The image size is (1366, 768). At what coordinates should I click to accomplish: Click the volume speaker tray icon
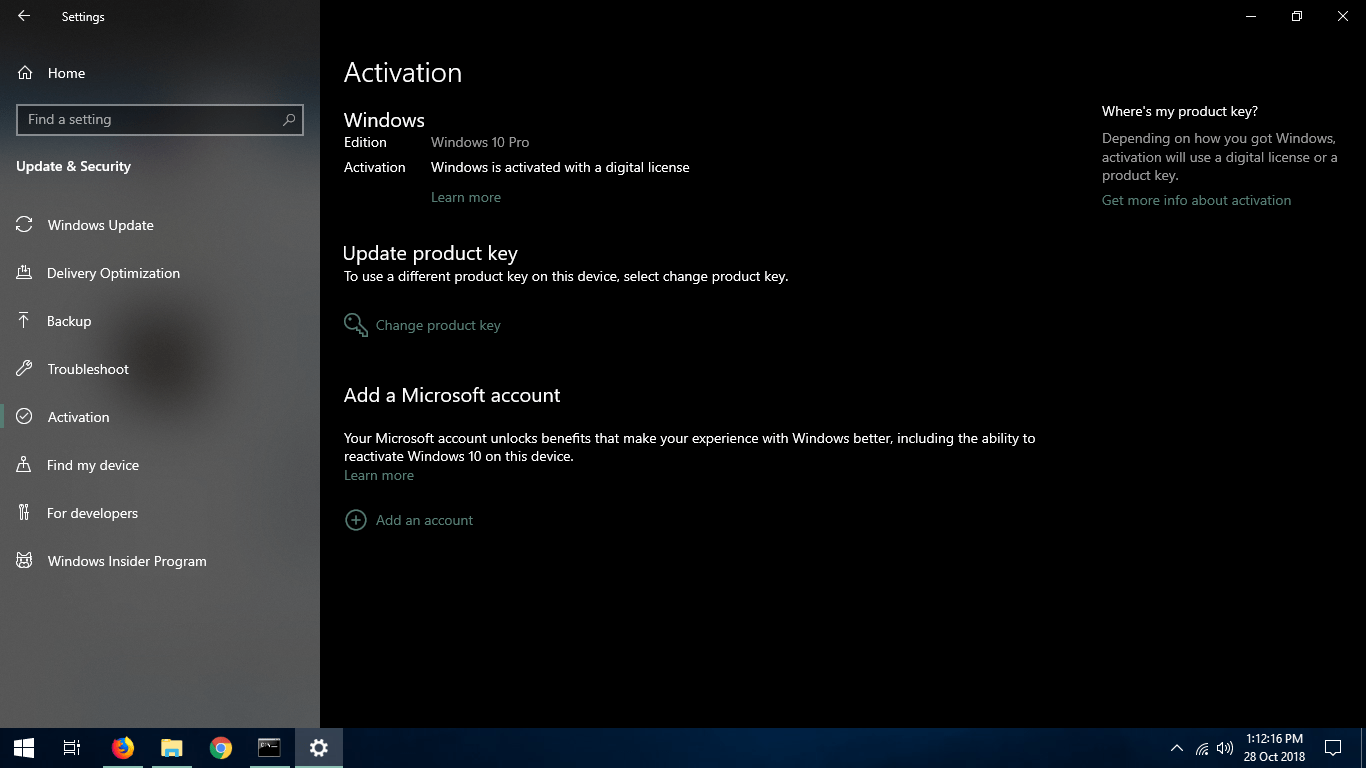(x=1225, y=748)
